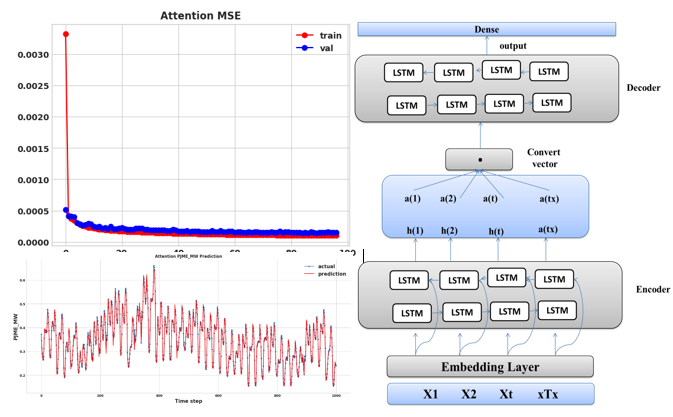Click the 0.0020 y-axis tick label
673x417 pixels.
pos(33,118)
